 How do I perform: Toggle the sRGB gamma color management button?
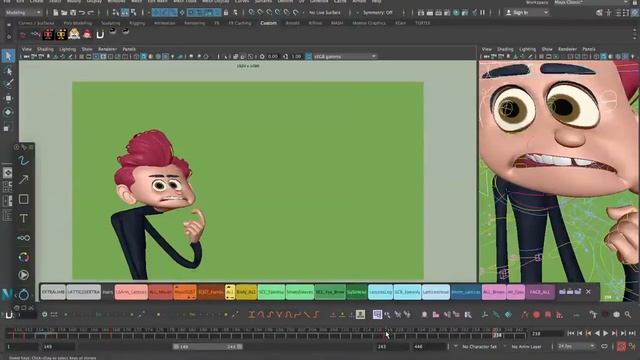pyautogui.click(x=309, y=56)
